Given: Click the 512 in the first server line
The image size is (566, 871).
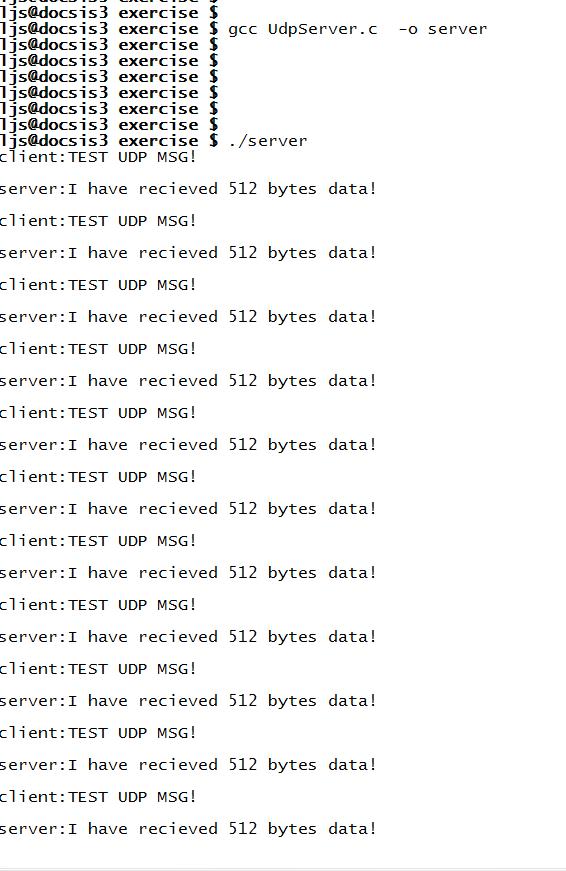Looking at the screenshot, I should click(x=243, y=189).
